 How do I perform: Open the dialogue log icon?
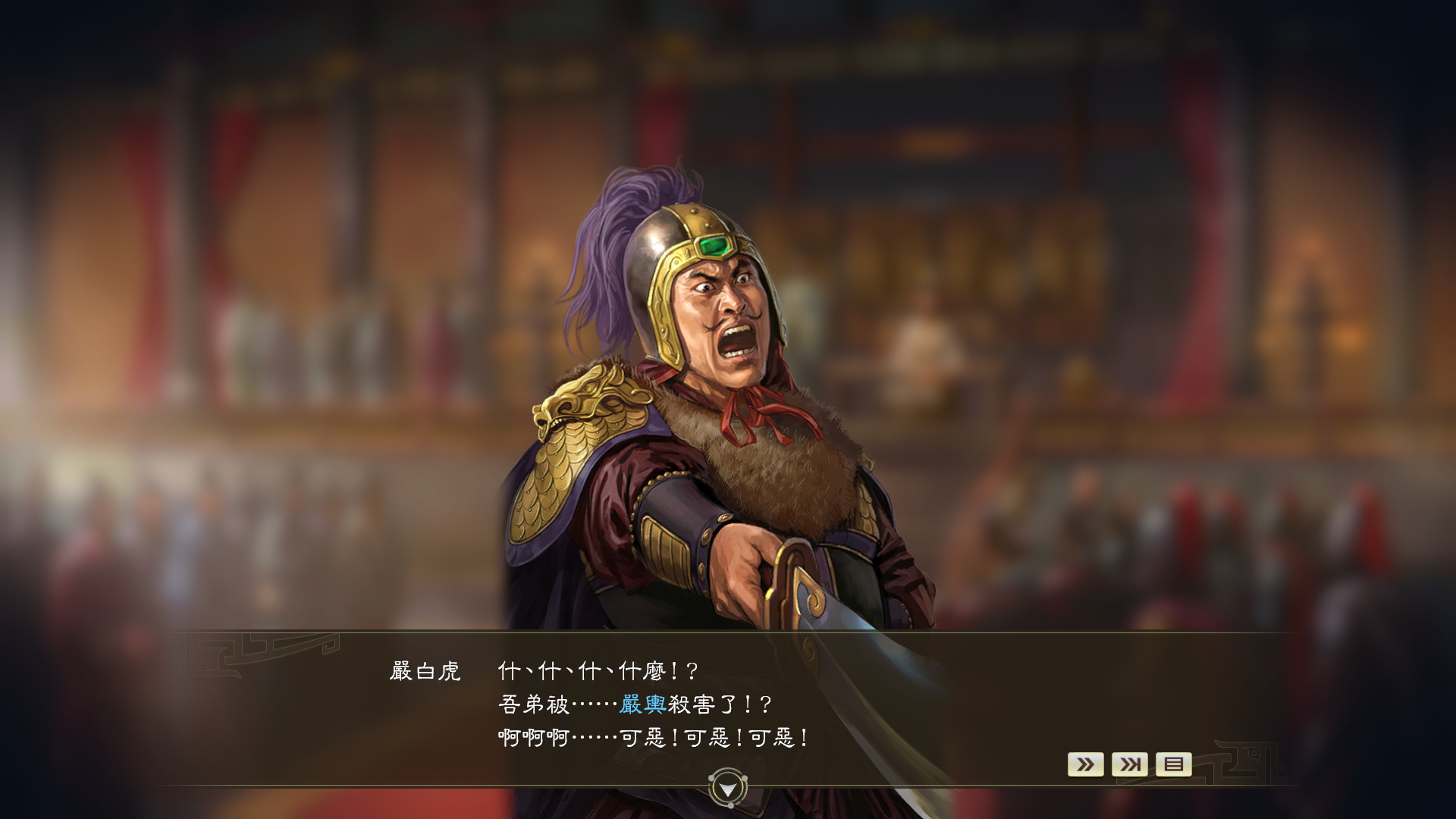(1173, 764)
